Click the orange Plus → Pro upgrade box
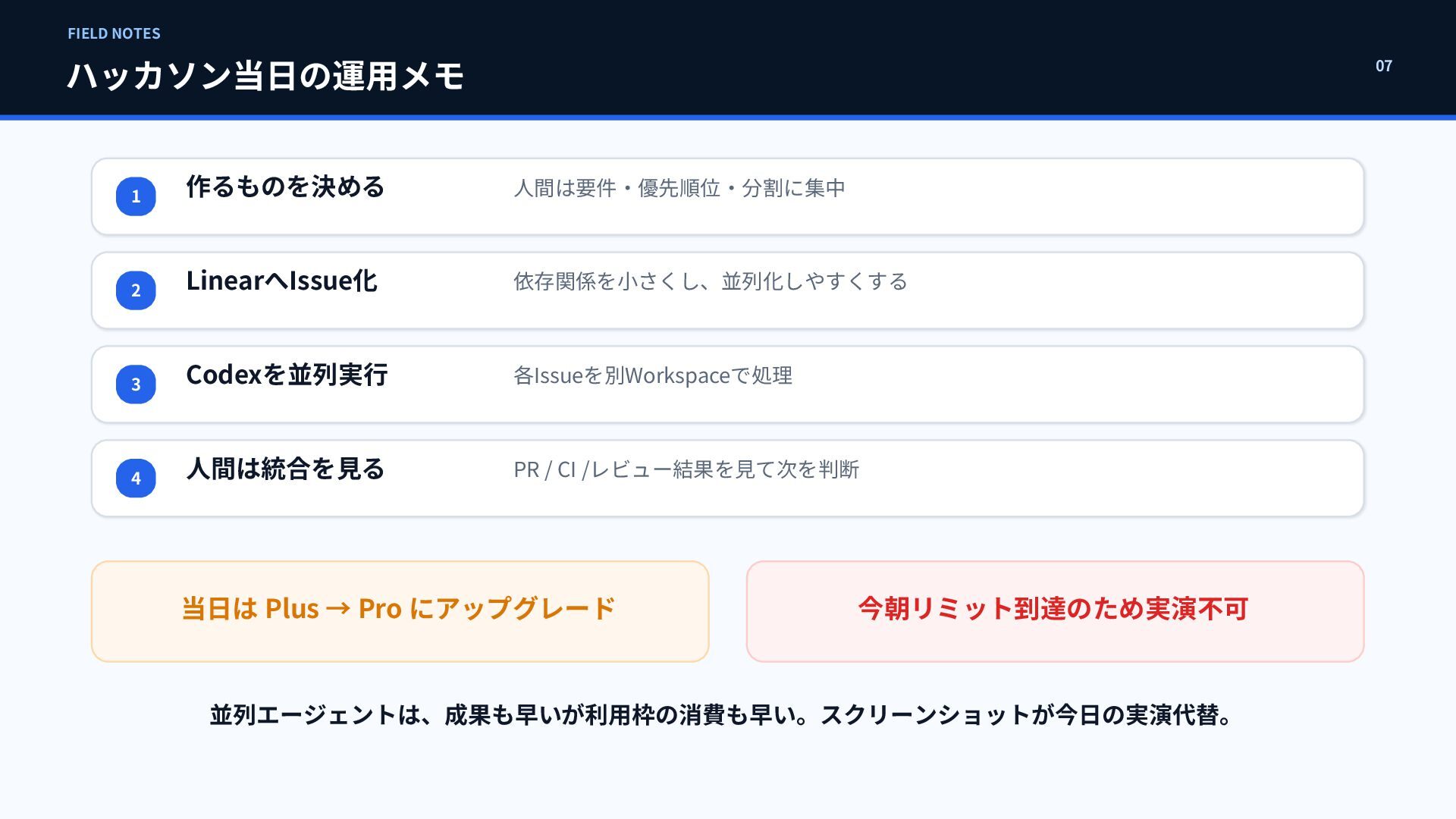Screen dimensions: 1456x819 400,611
